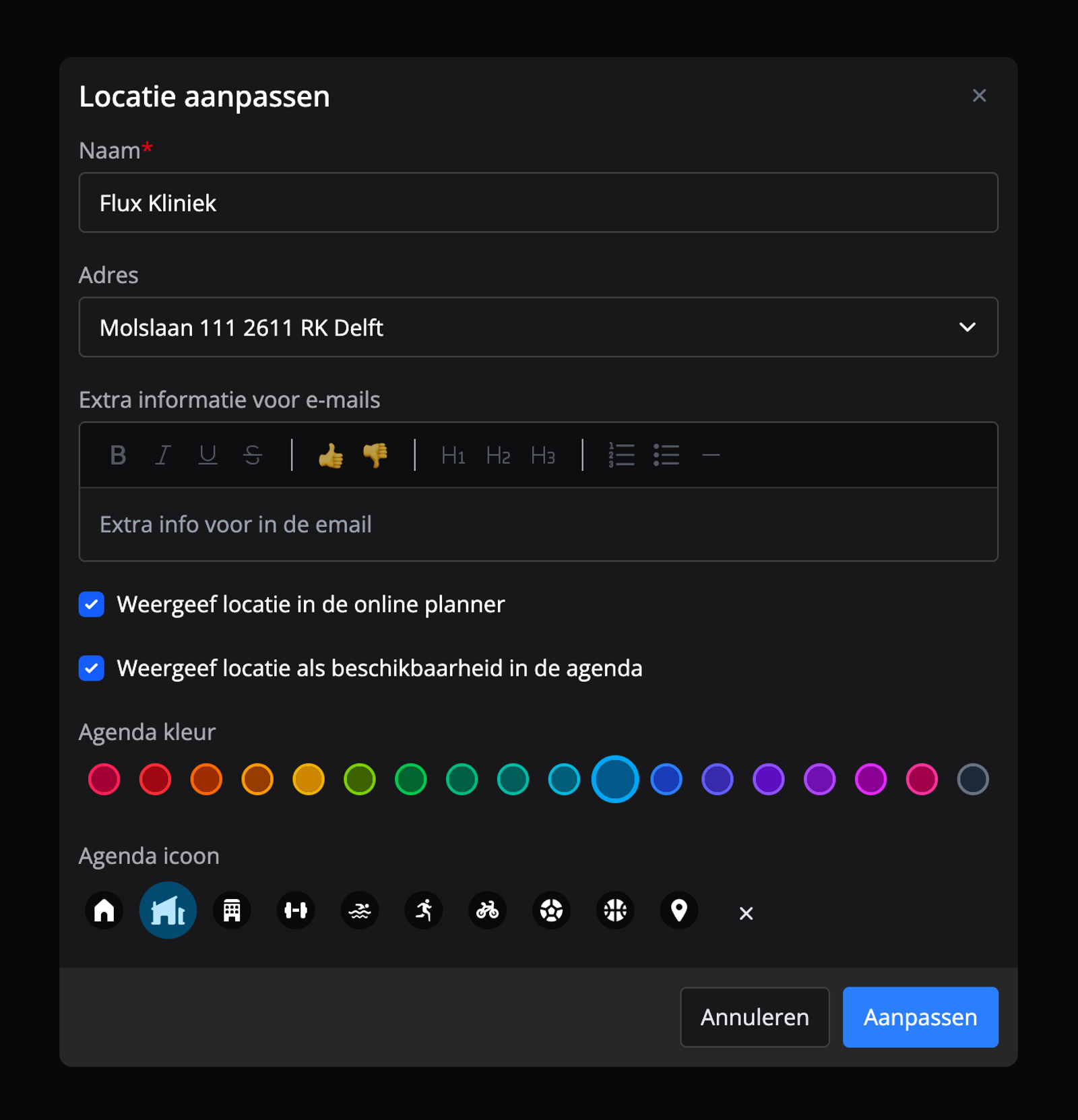
Task: Select the bicycle agenda icon
Action: click(488, 910)
